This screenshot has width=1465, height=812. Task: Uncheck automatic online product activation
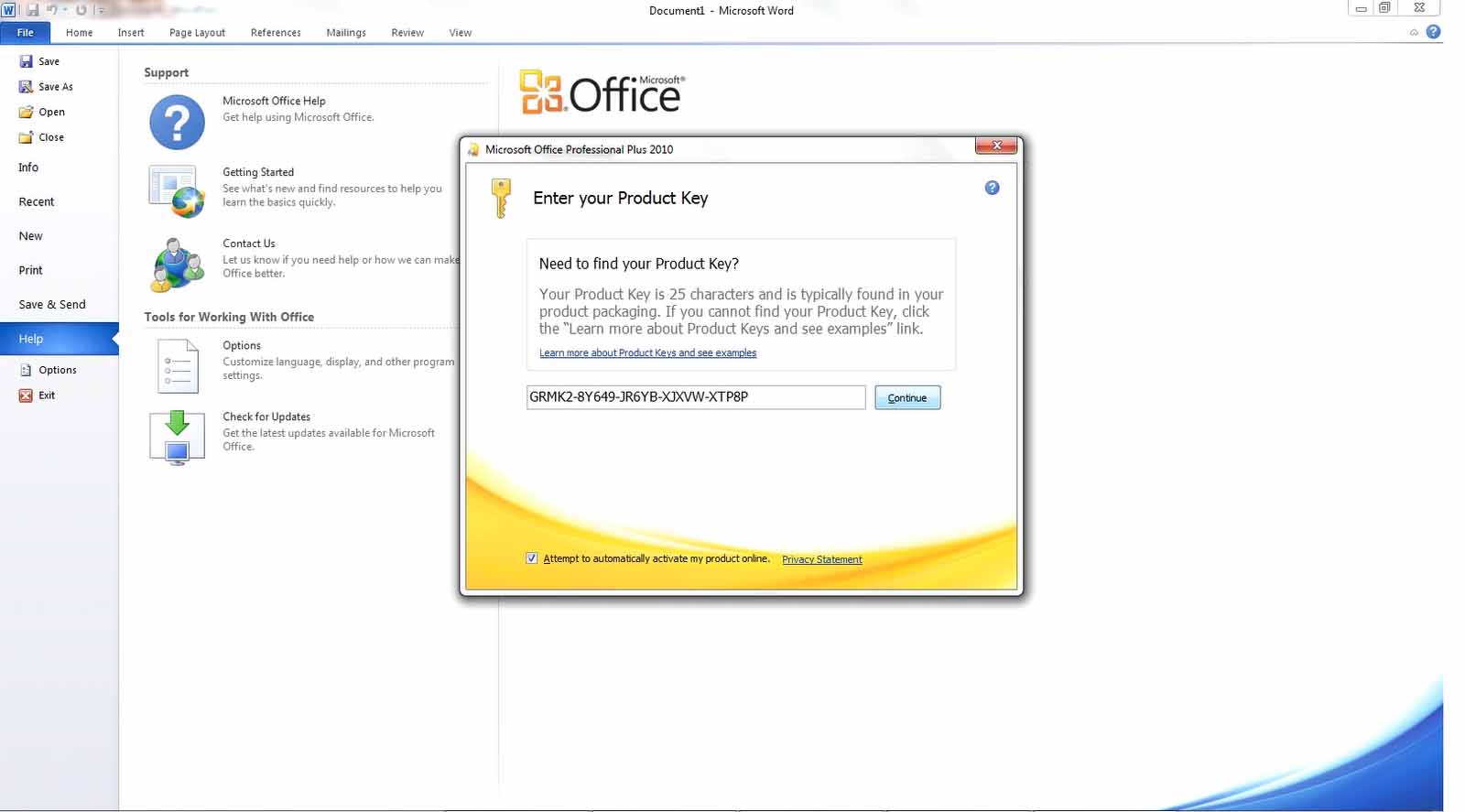pos(531,558)
